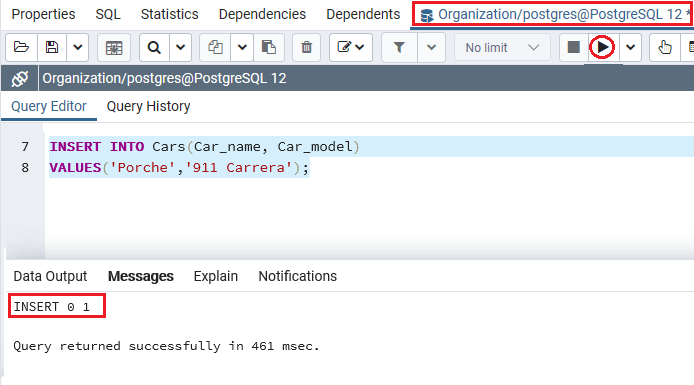Open the Statistics tab
This screenshot has width=694, height=385.
[x=170, y=14]
